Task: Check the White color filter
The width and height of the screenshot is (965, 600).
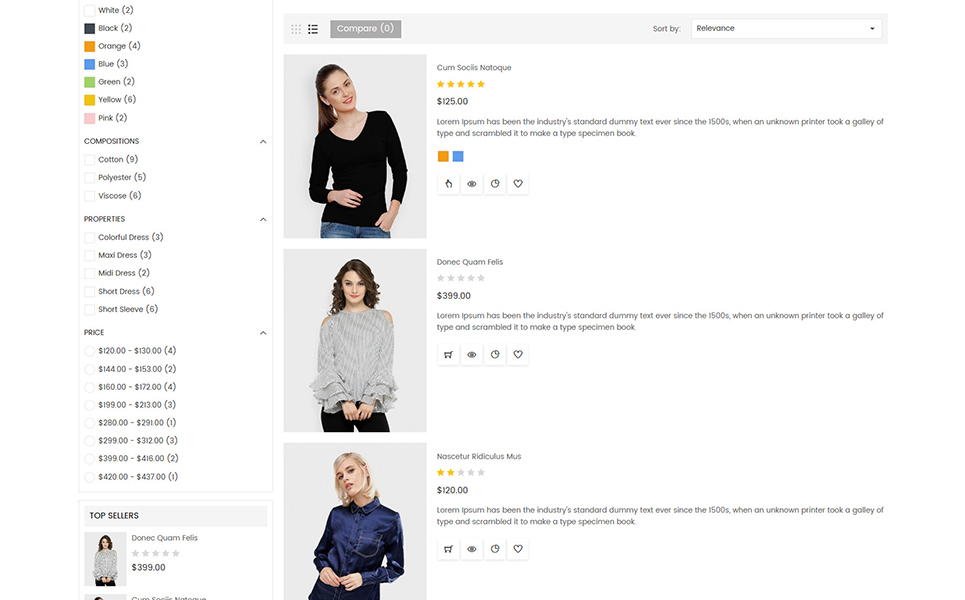Action: 89,10
